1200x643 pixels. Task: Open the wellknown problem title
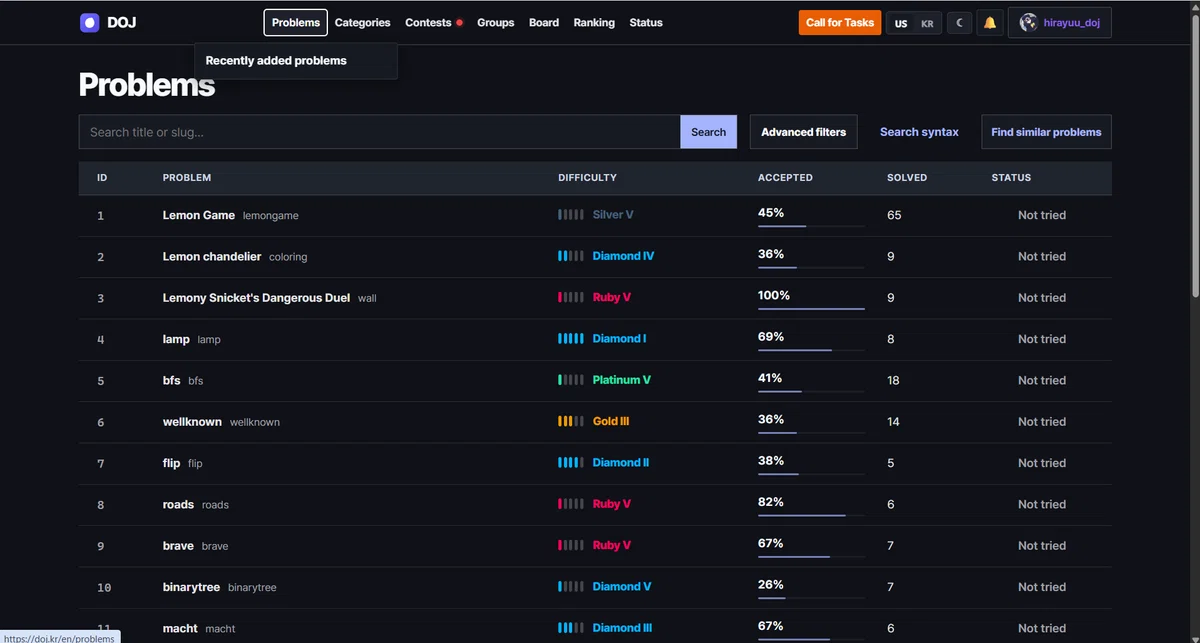click(192, 422)
